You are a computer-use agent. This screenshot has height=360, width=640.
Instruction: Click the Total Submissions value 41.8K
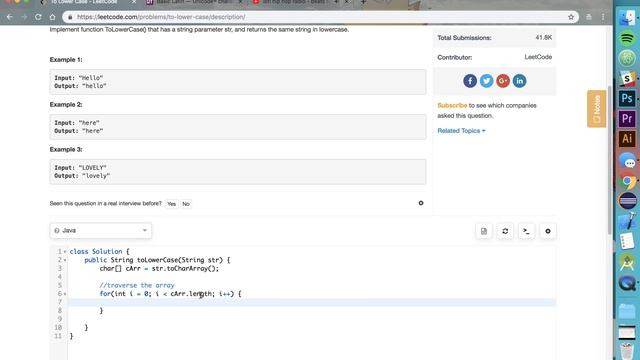tap(544, 38)
